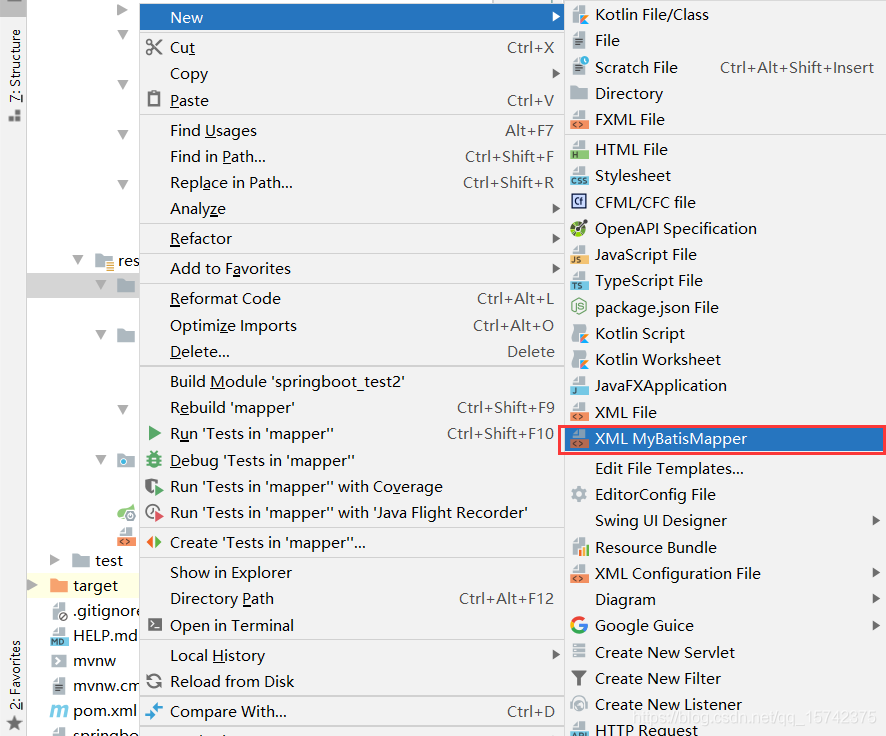Click the Reload from Disk icon
This screenshot has height=736, width=886.
point(154,681)
